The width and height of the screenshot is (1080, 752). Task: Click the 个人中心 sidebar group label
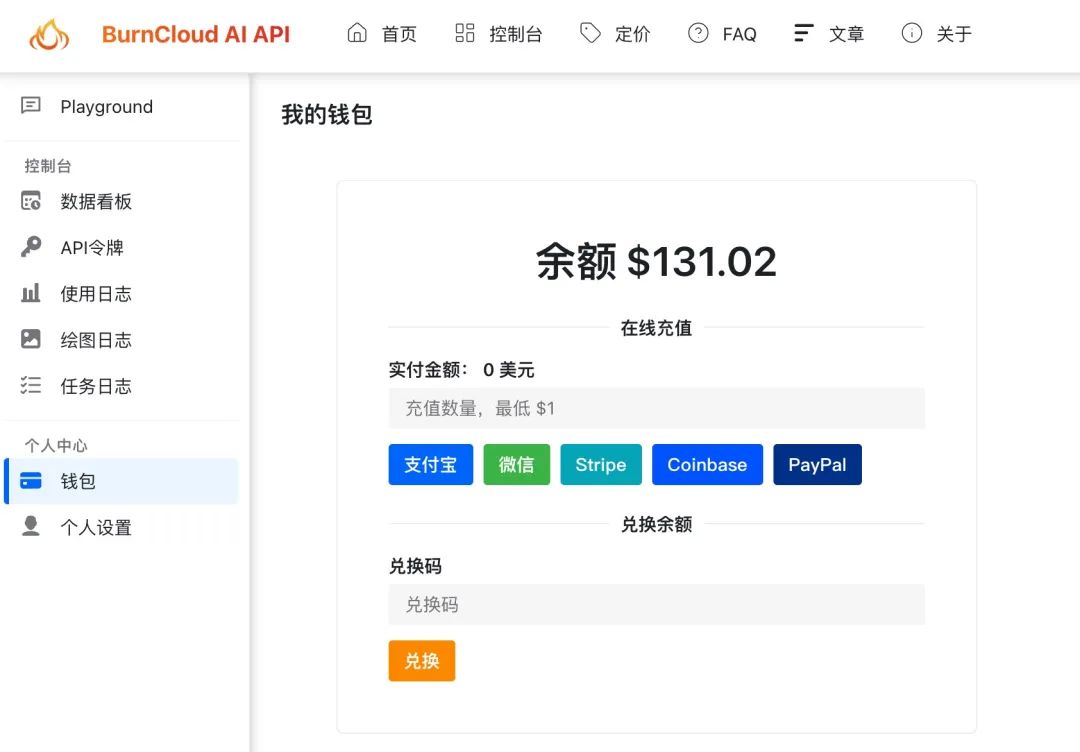pos(56,446)
